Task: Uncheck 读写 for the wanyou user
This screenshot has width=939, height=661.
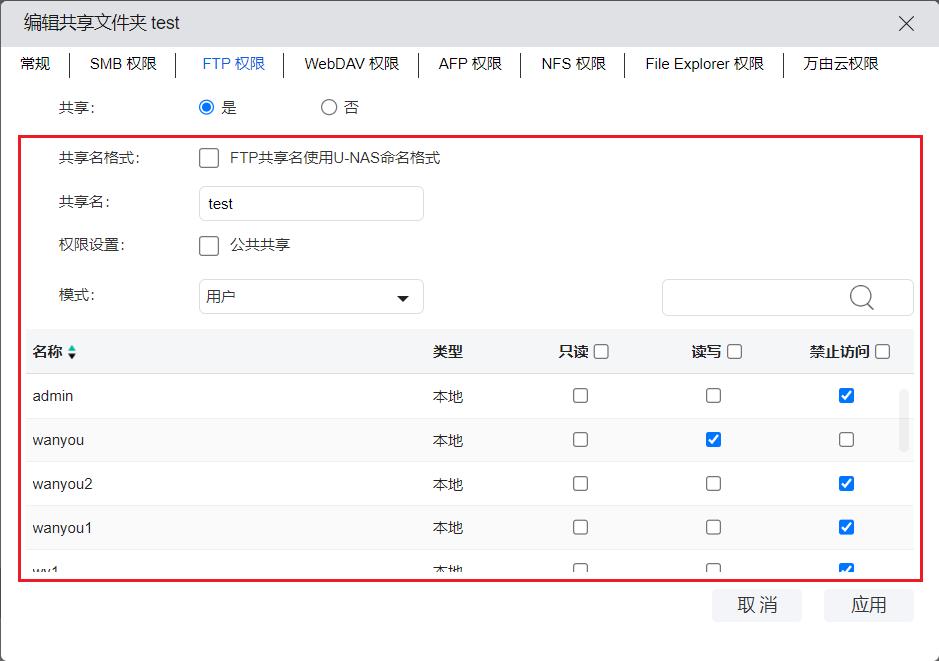Action: coord(713,440)
